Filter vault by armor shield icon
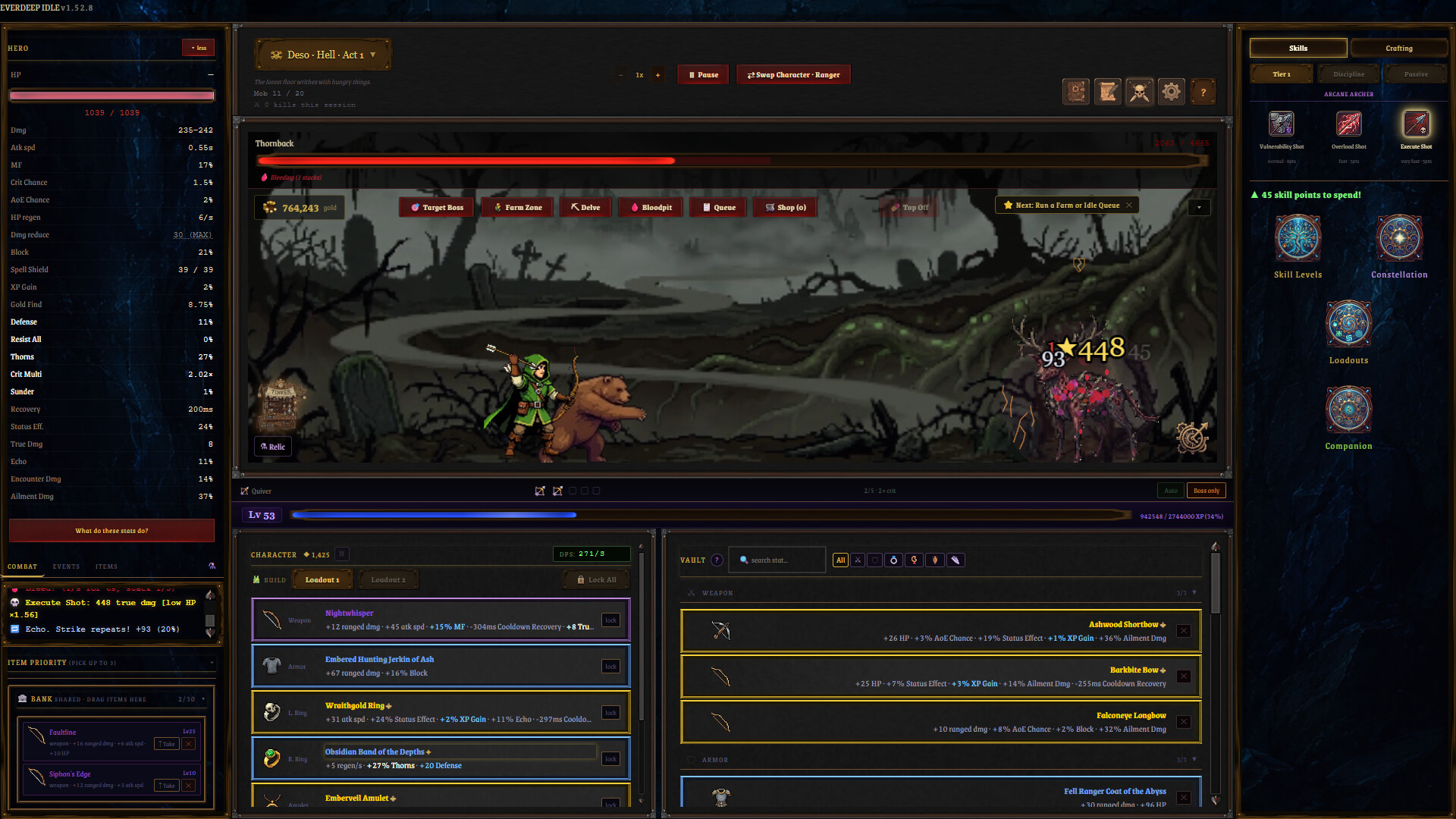1456x819 pixels. coord(875,560)
